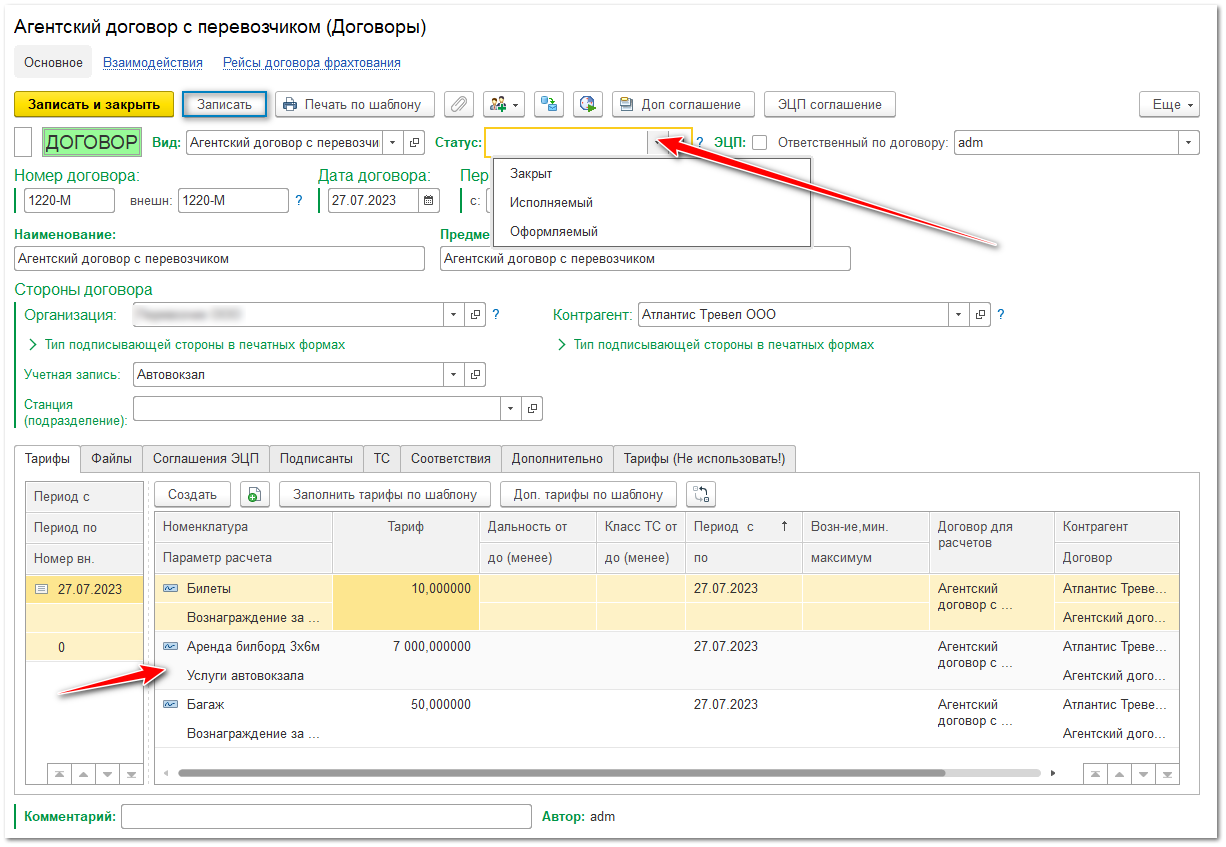Click the Записать и закрыть button
Screen dimensions: 1226x847
tap(94, 104)
